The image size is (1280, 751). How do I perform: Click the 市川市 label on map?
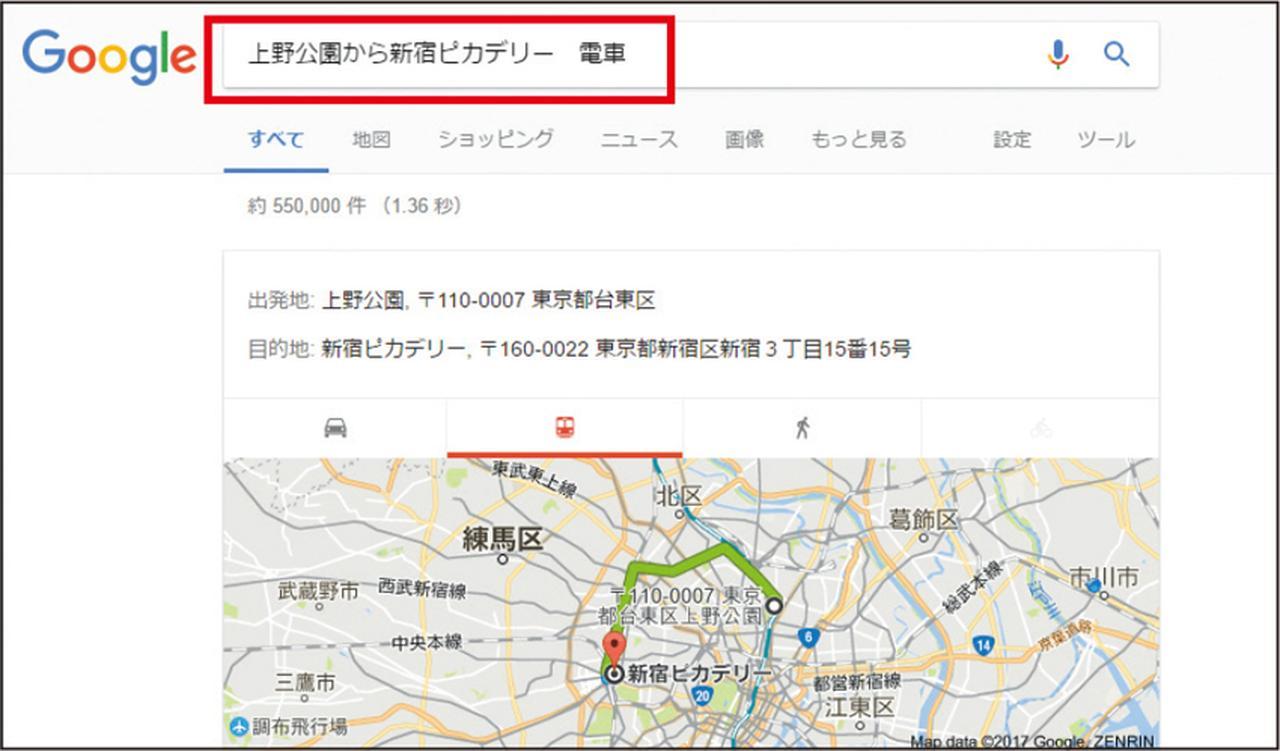(x=1103, y=577)
